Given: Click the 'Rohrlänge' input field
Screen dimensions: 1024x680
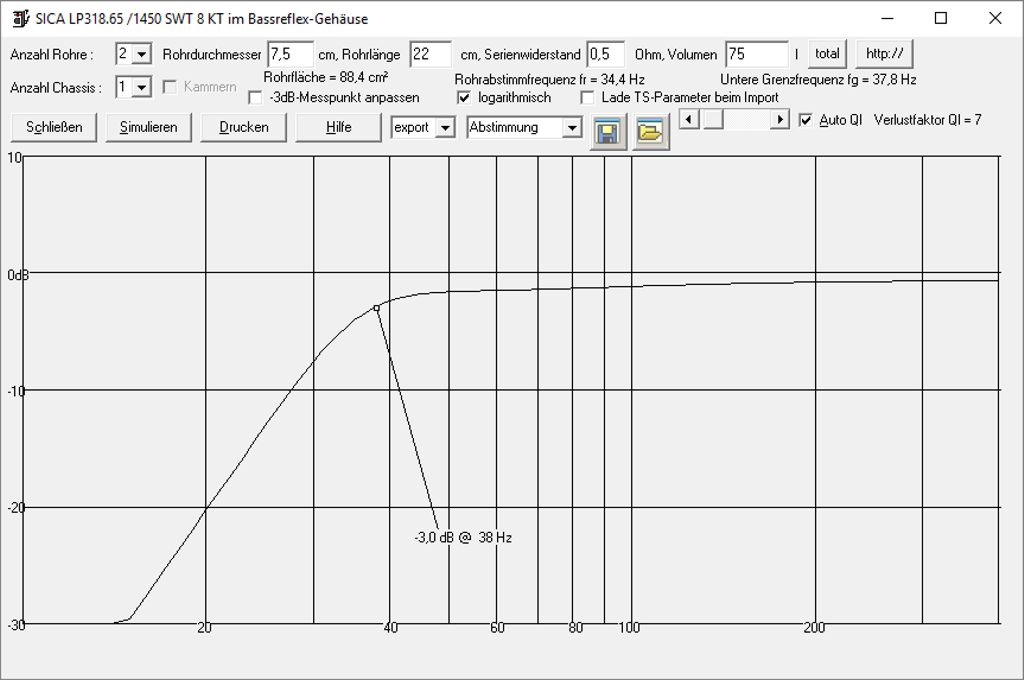Looking at the screenshot, I should click(x=431, y=54).
